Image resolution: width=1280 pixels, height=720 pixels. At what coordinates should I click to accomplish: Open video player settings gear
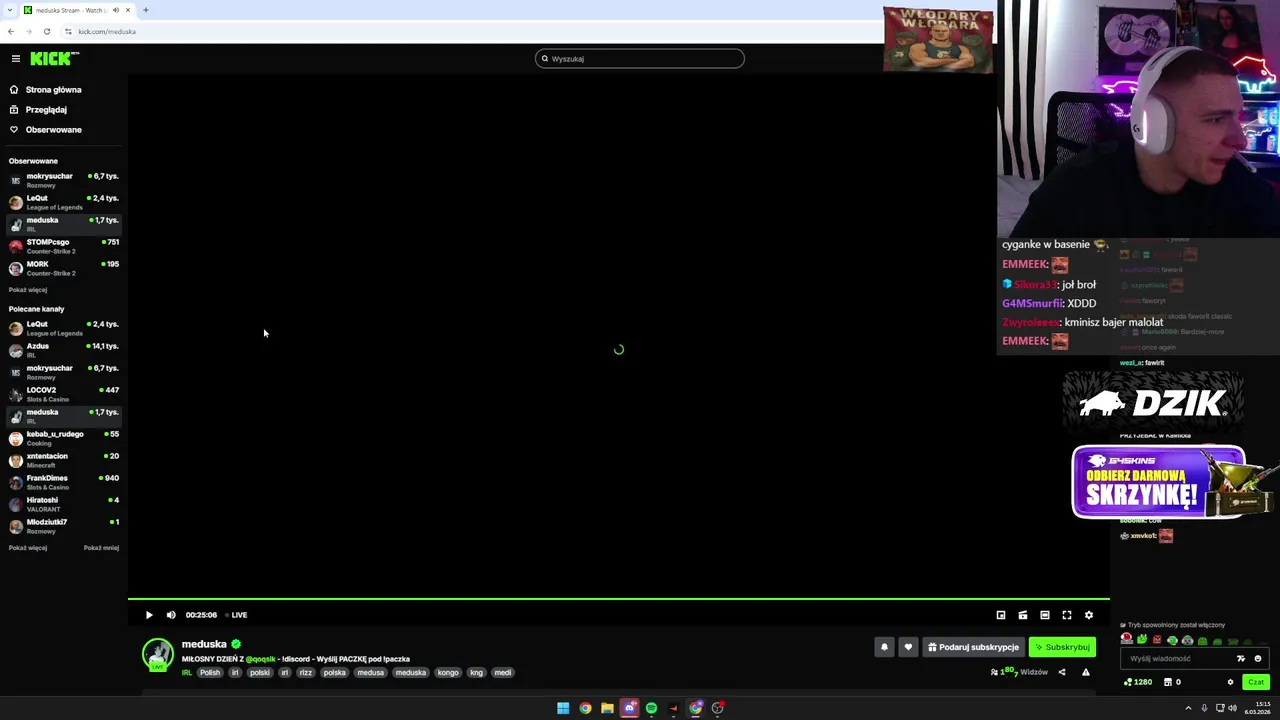point(1089,615)
